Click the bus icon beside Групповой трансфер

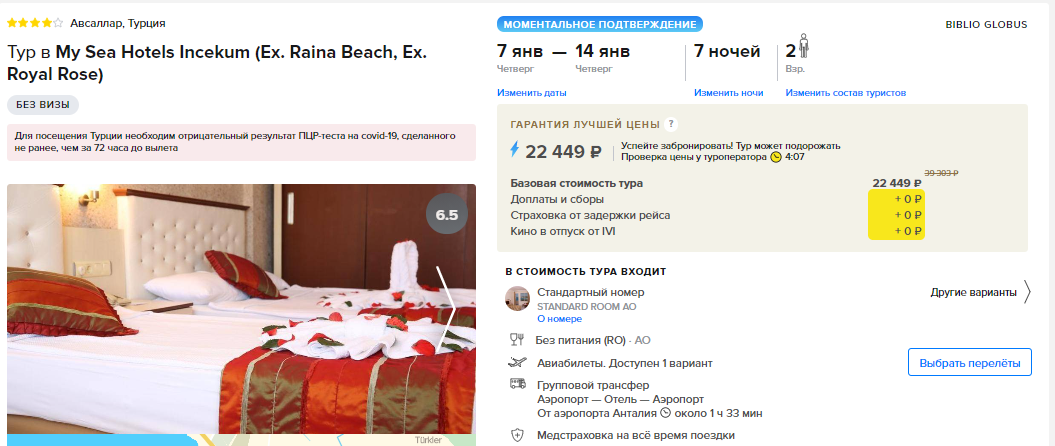pos(517,385)
